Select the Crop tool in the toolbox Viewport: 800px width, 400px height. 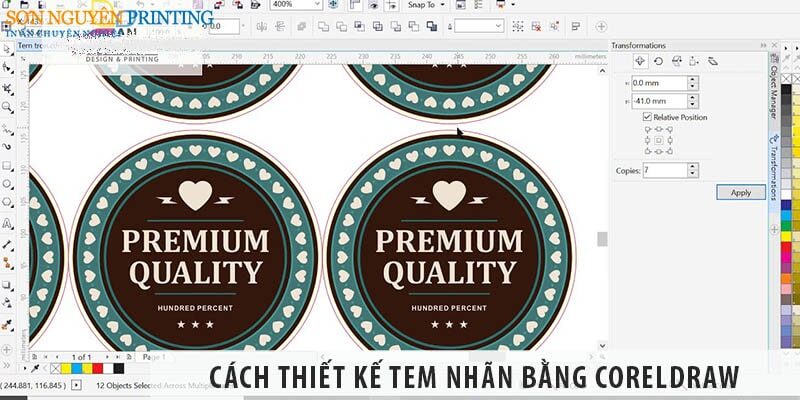pos(7,89)
